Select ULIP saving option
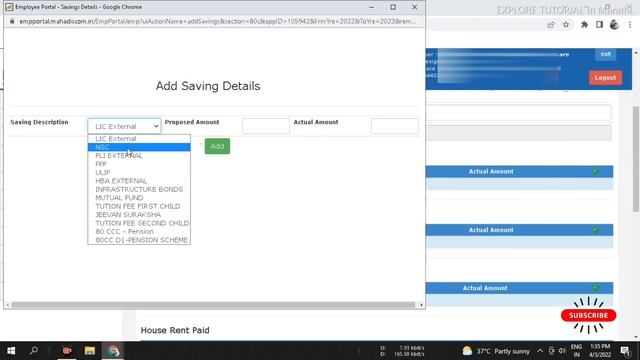This screenshot has height=360, width=640. 139,172
